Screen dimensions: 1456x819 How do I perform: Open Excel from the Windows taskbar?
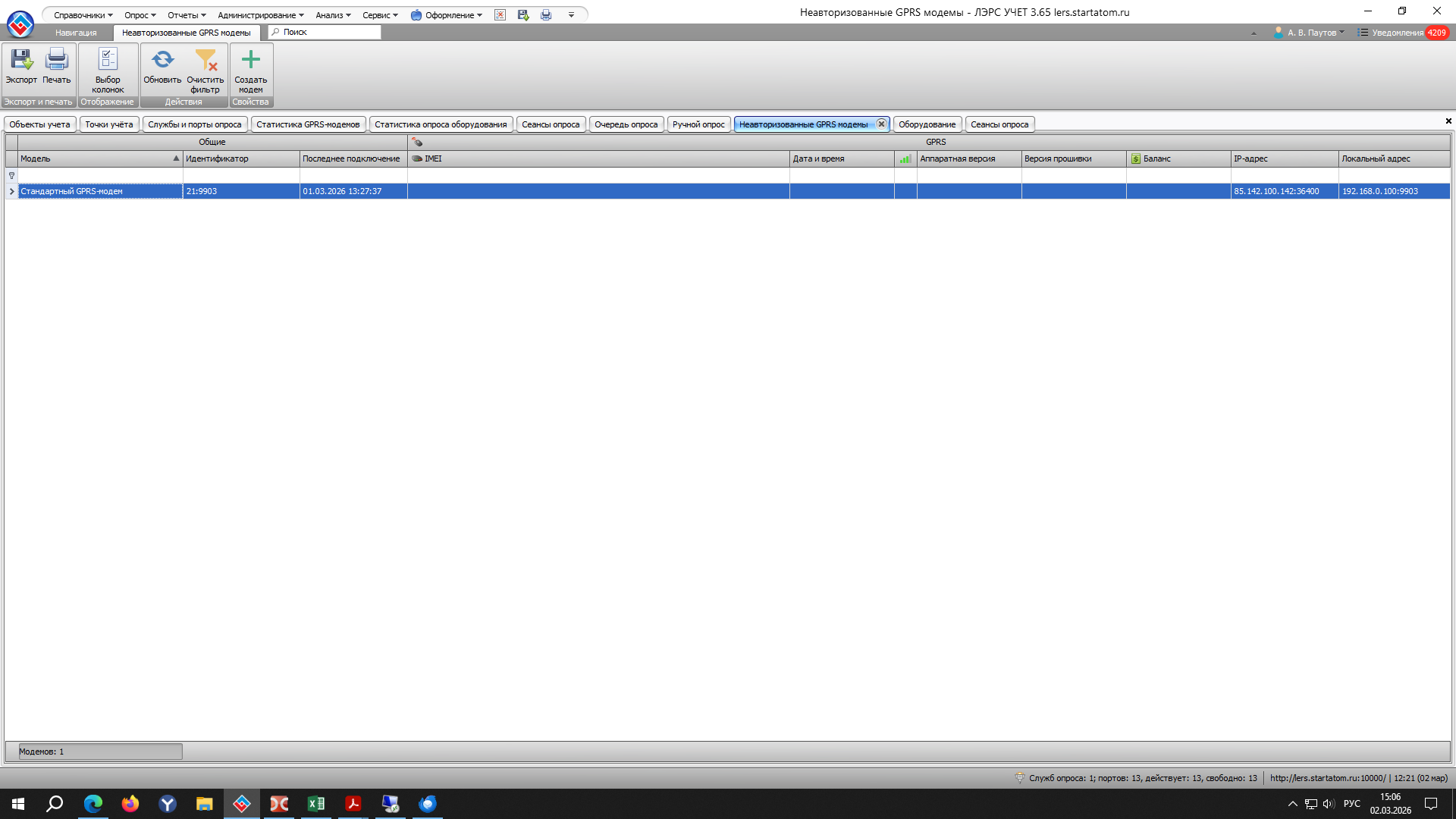[x=316, y=804]
